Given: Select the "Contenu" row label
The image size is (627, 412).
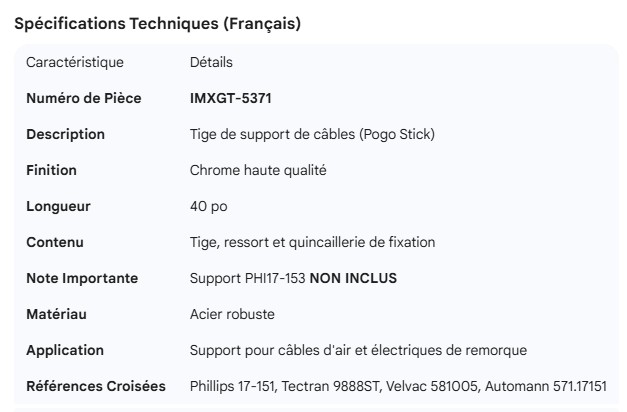Looking at the screenshot, I should pyautogui.click(x=55, y=242).
